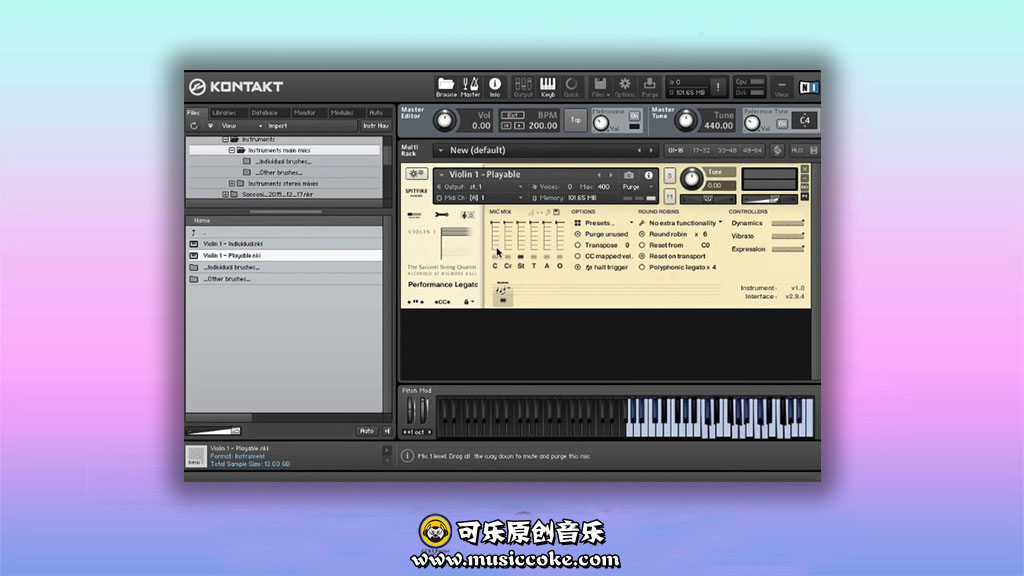
Task: Mute the instrument with M button
Action: coord(669,195)
